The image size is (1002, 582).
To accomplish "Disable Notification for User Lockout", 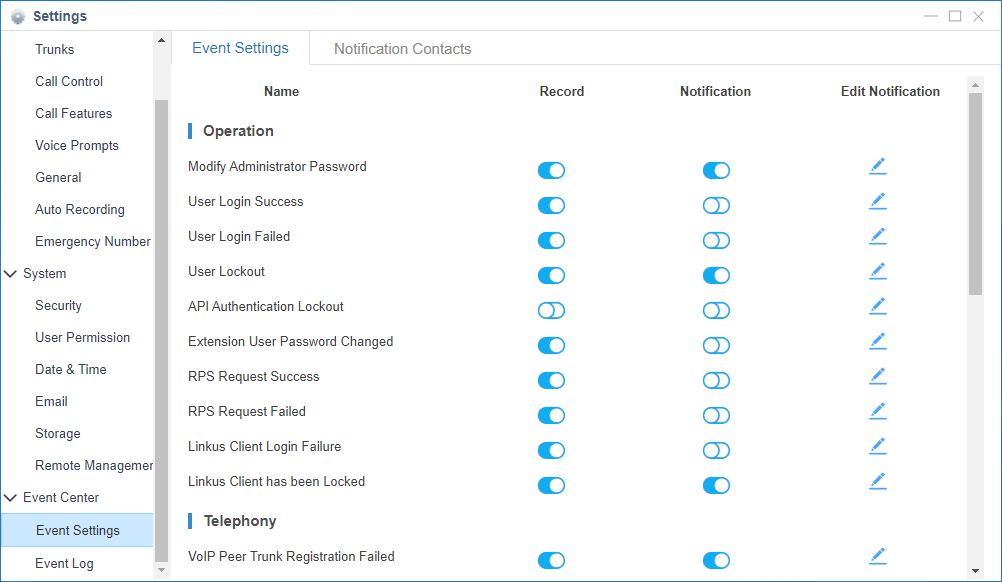I will (716, 276).
